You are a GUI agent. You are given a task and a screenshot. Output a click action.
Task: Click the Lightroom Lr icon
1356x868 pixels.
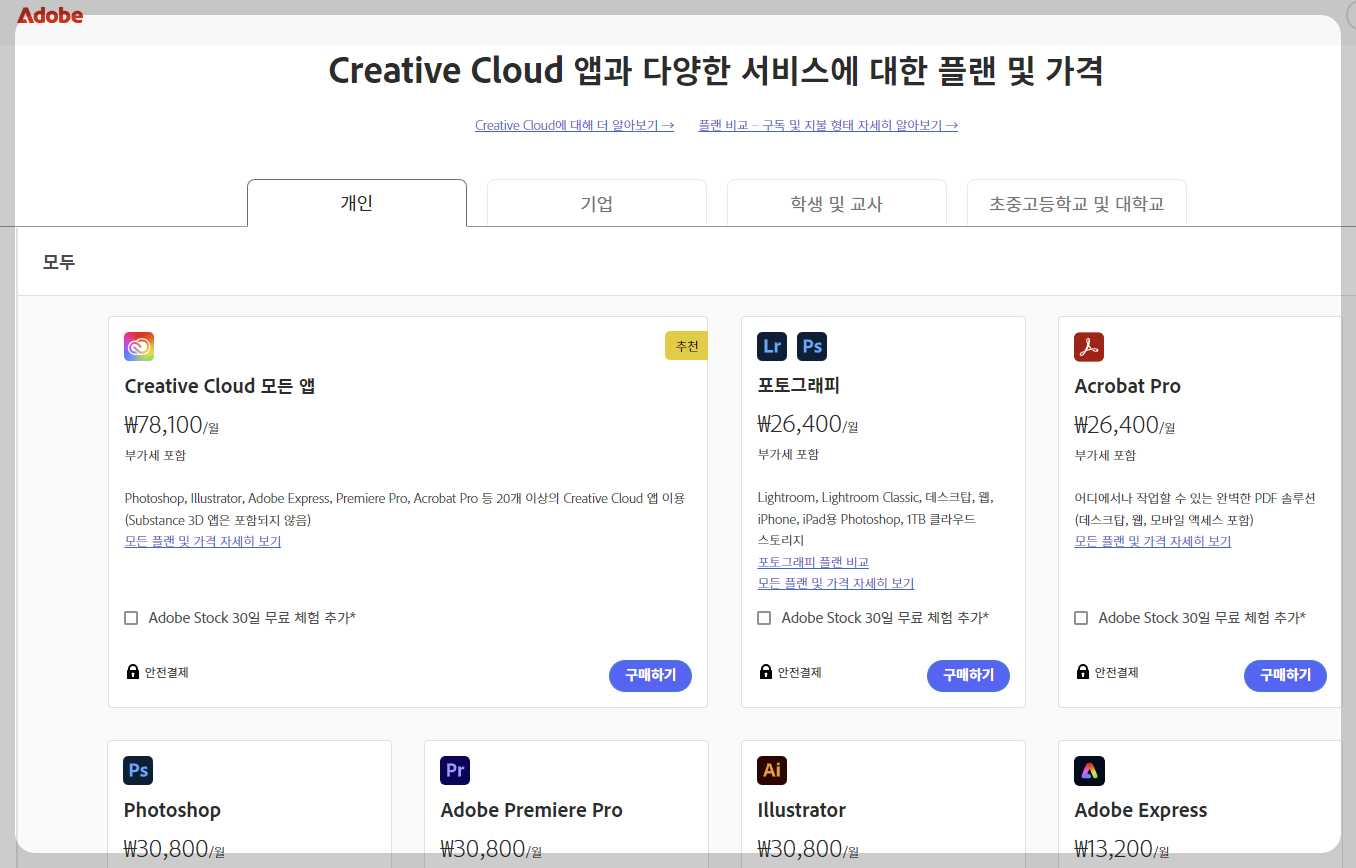click(x=772, y=346)
